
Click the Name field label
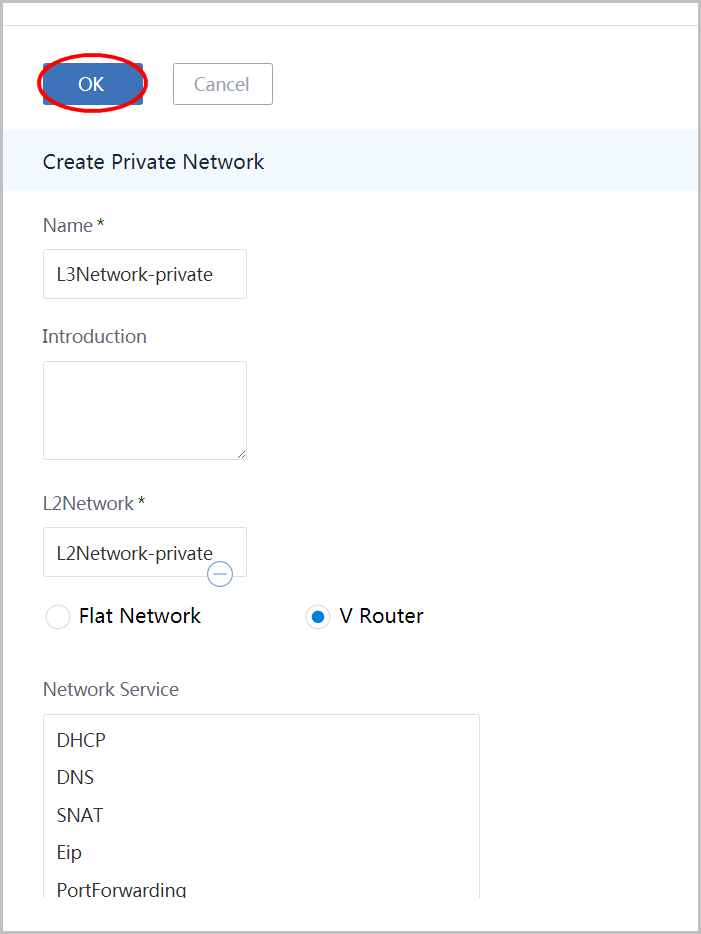point(68,225)
